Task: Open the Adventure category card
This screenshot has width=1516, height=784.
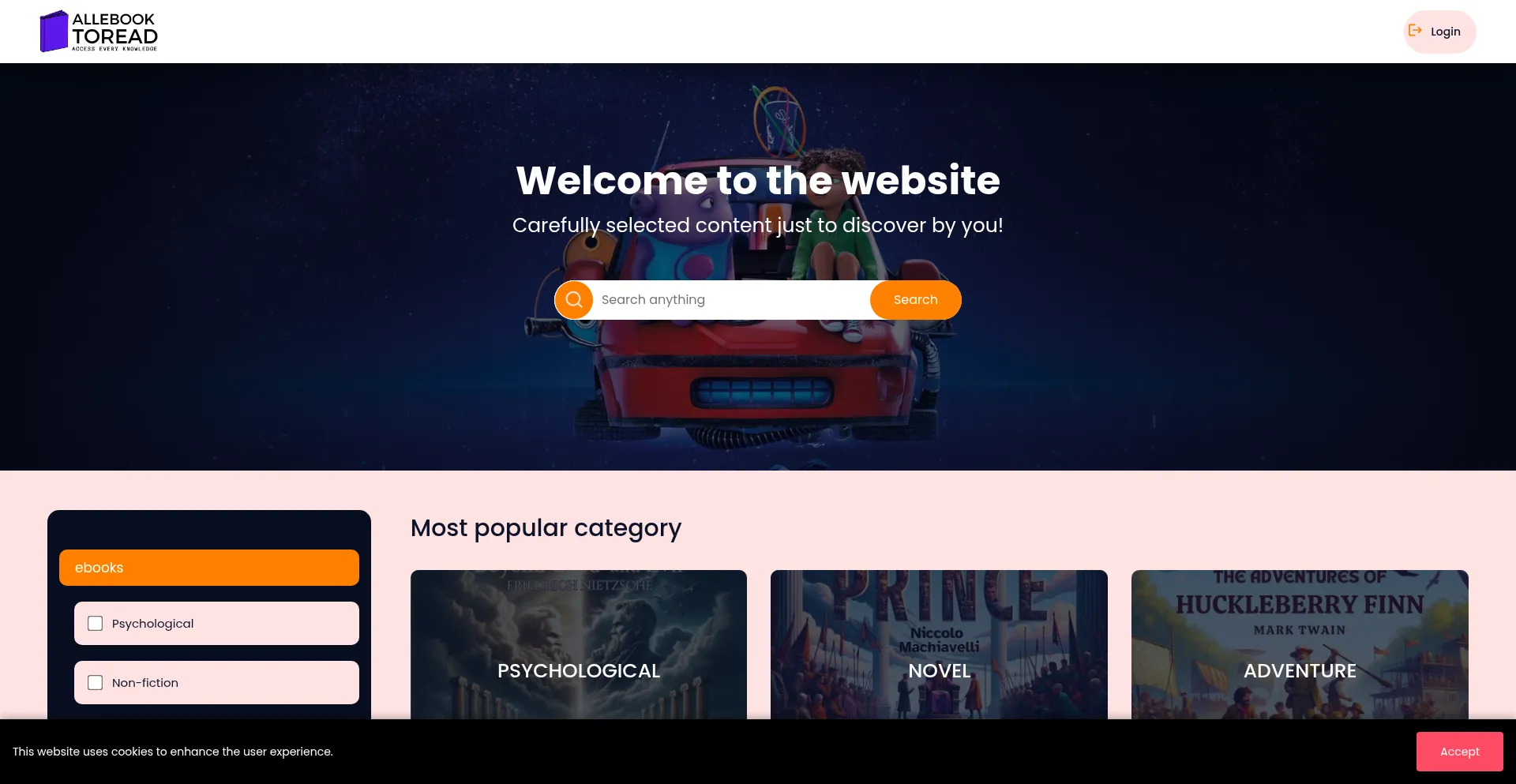Action: (x=1300, y=645)
